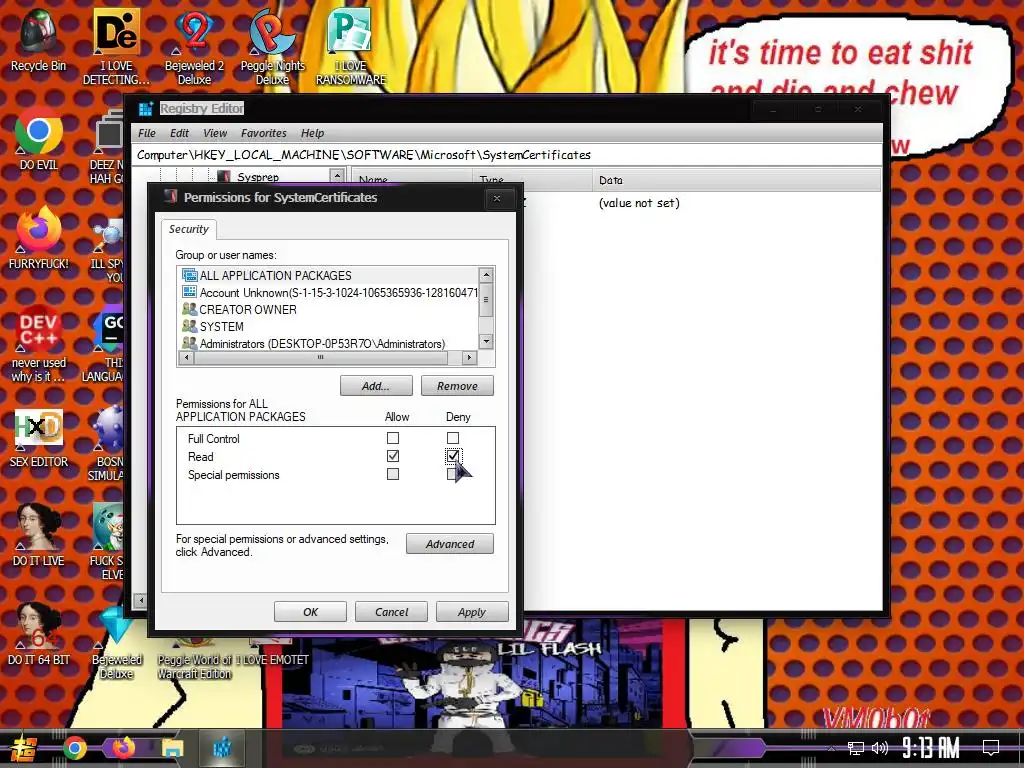The image size is (1024, 768).
Task: Click right arrow of user list horizontal scrollbar
Action: (469, 358)
